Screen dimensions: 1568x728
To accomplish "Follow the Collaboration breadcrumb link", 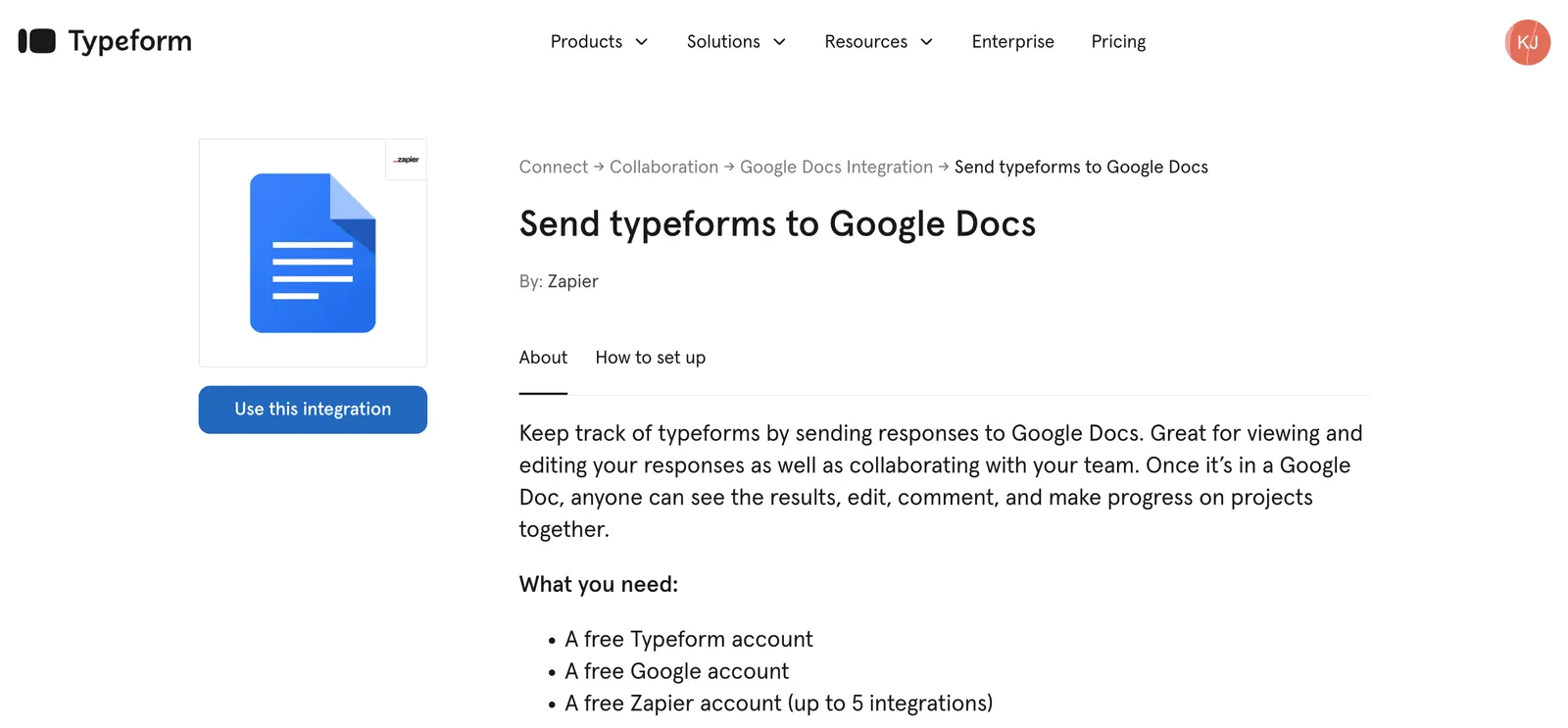I will tap(663, 168).
